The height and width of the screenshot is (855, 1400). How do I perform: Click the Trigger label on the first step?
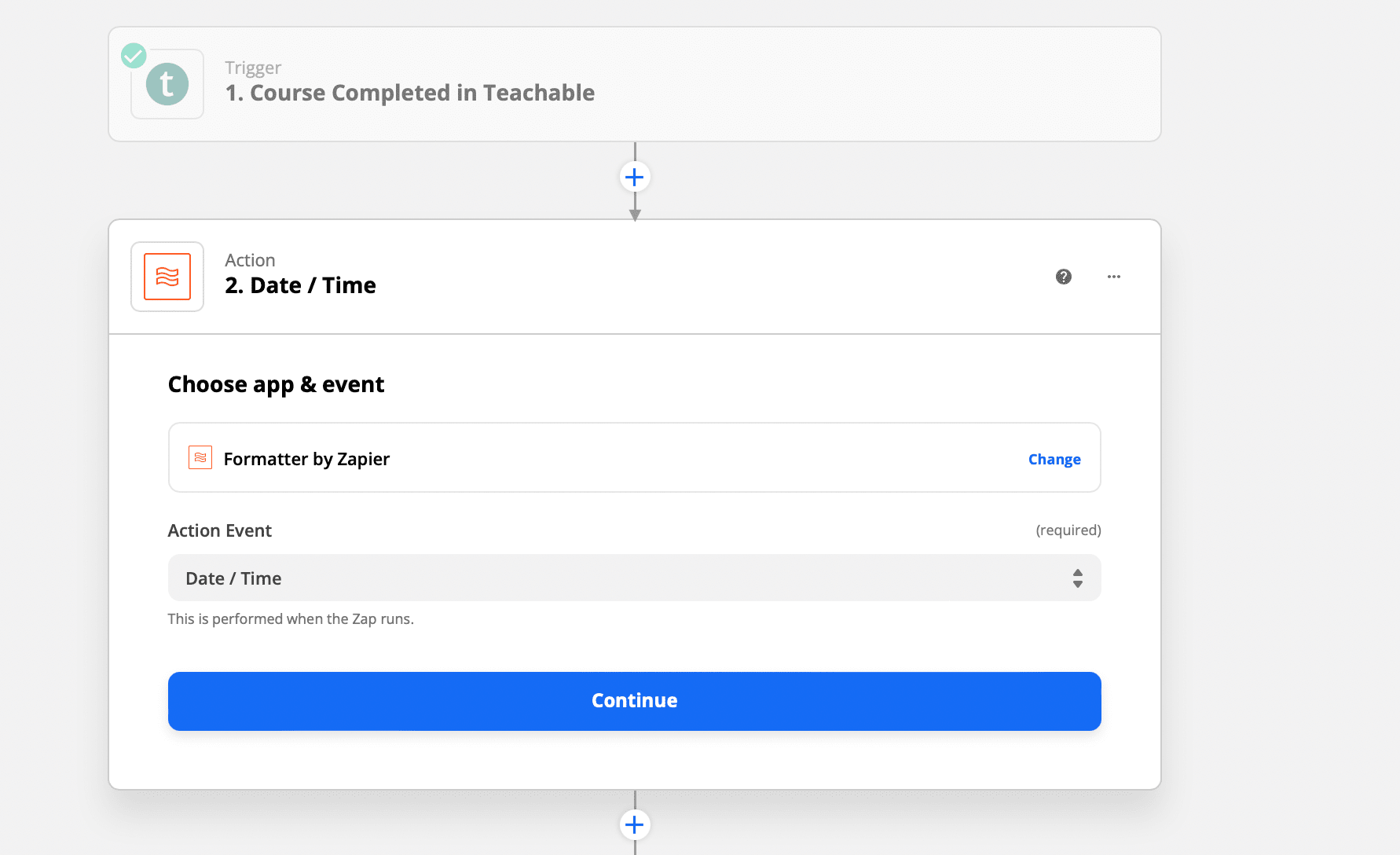[x=253, y=68]
